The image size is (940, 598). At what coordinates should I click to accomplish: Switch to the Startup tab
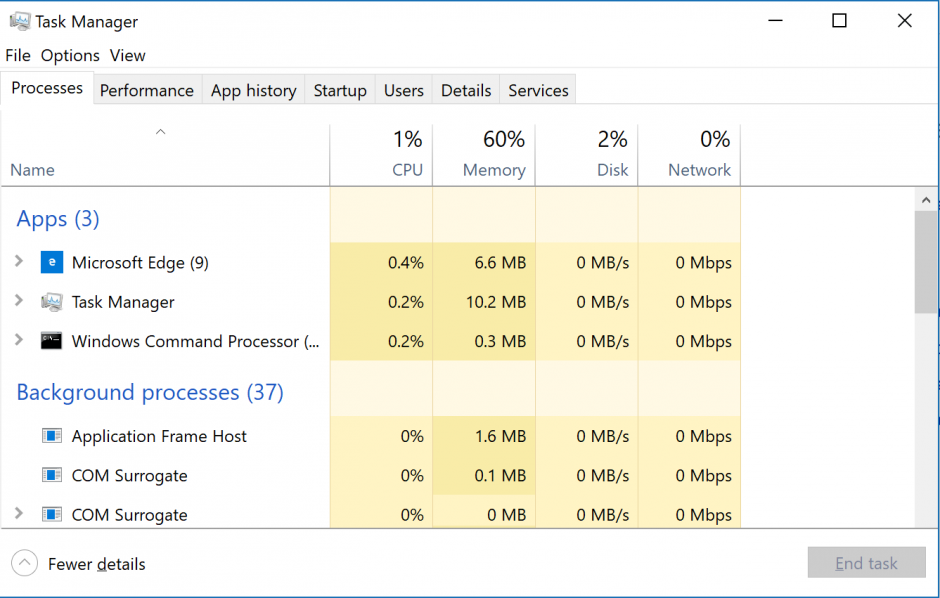(x=339, y=89)
